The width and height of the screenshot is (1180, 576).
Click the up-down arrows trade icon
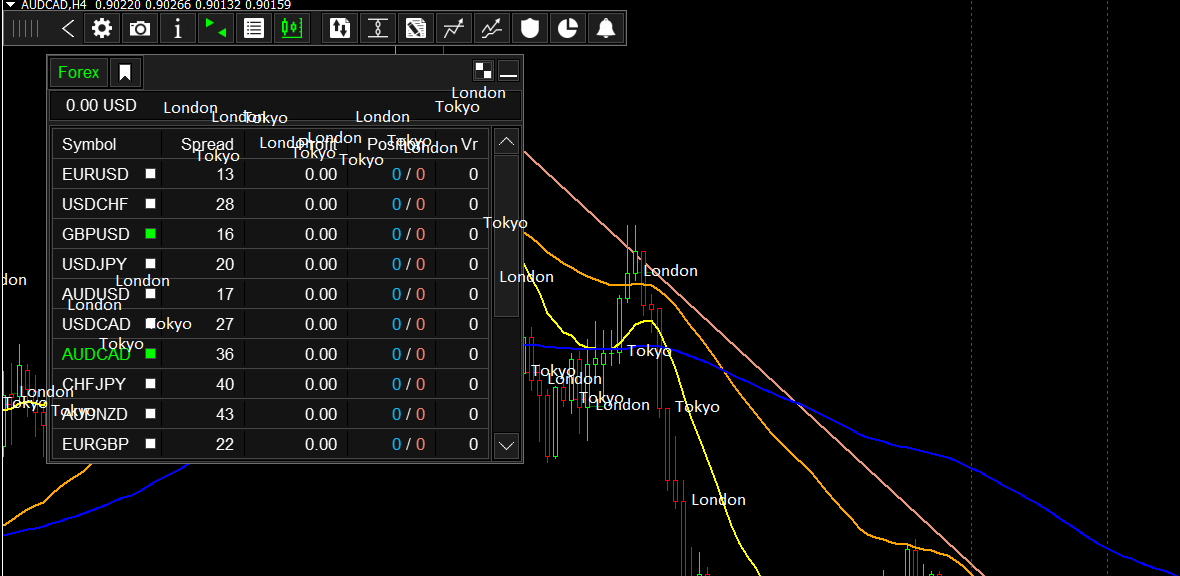click(339, 29)
